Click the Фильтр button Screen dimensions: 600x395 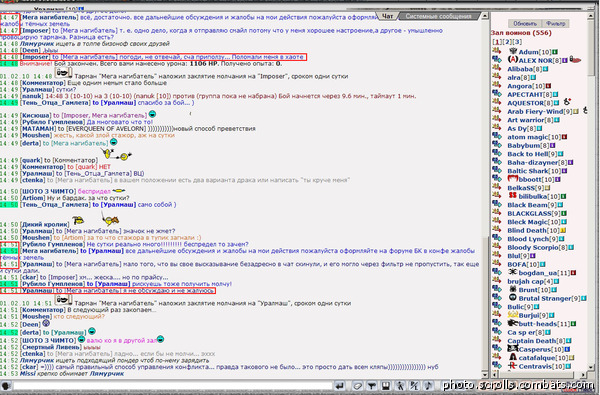556,24
